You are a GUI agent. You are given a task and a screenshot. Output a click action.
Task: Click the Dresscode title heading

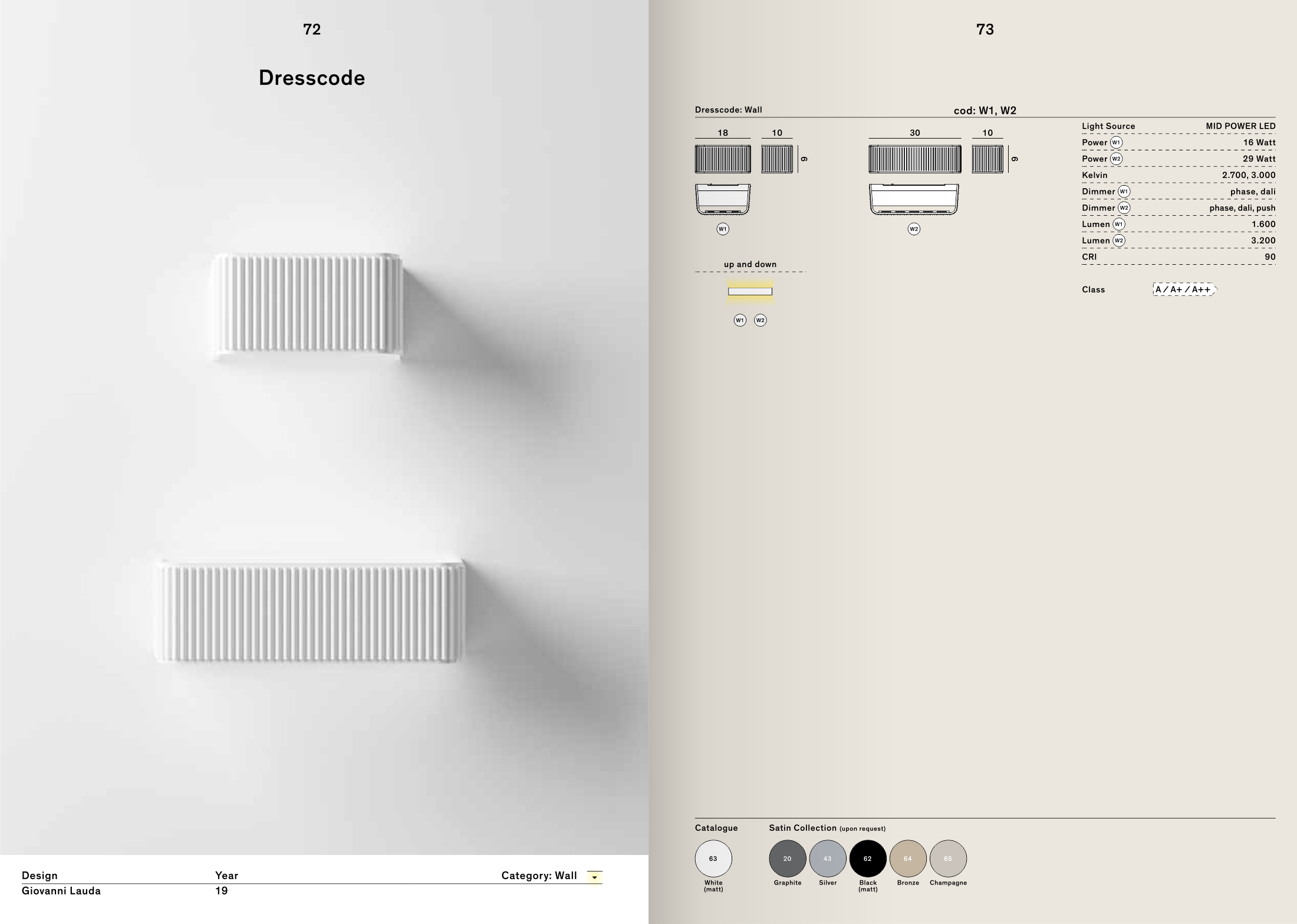click(x=312, y=78)
